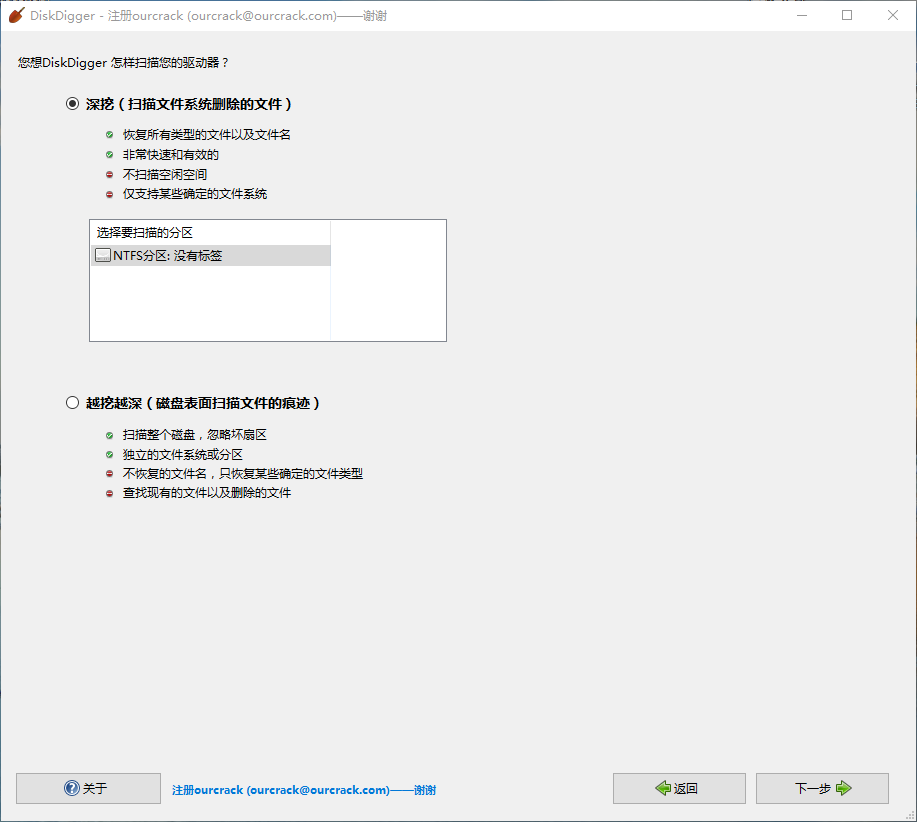917x822 pixels.
Task: Maximize the DiskDigger window
Action: [847, 16]
